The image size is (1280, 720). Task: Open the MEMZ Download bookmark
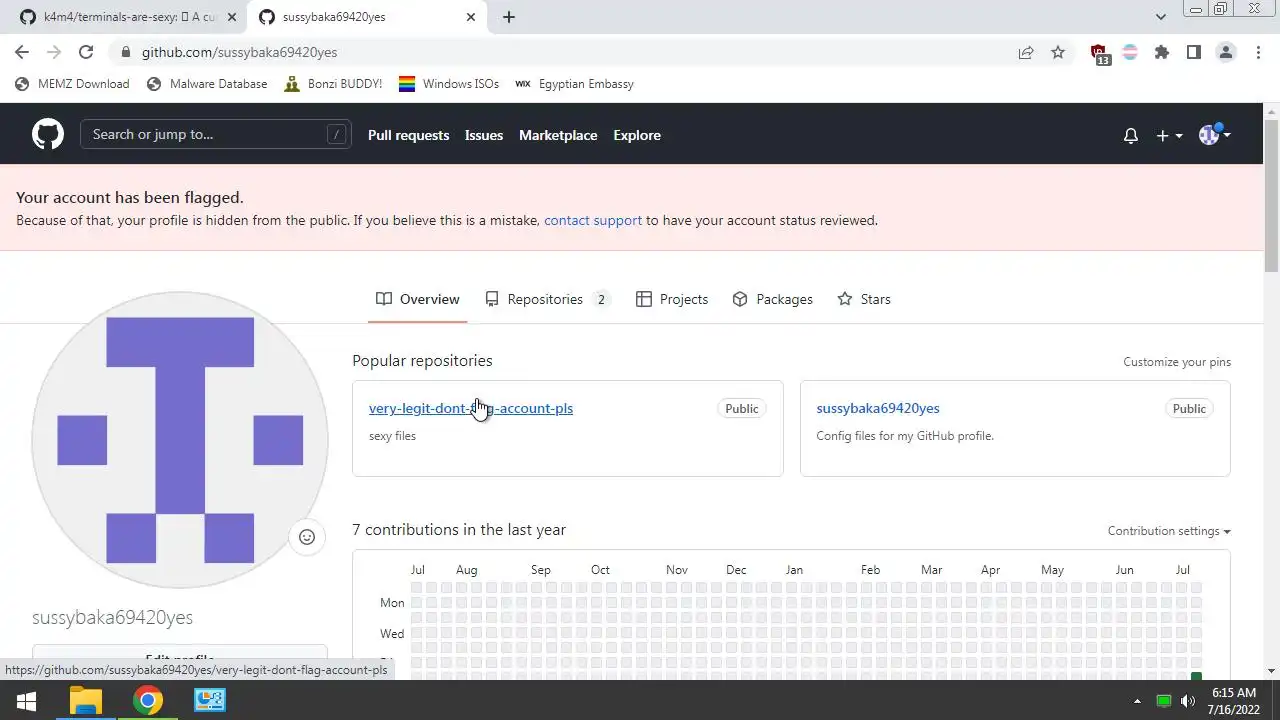[x=73, y=84]
